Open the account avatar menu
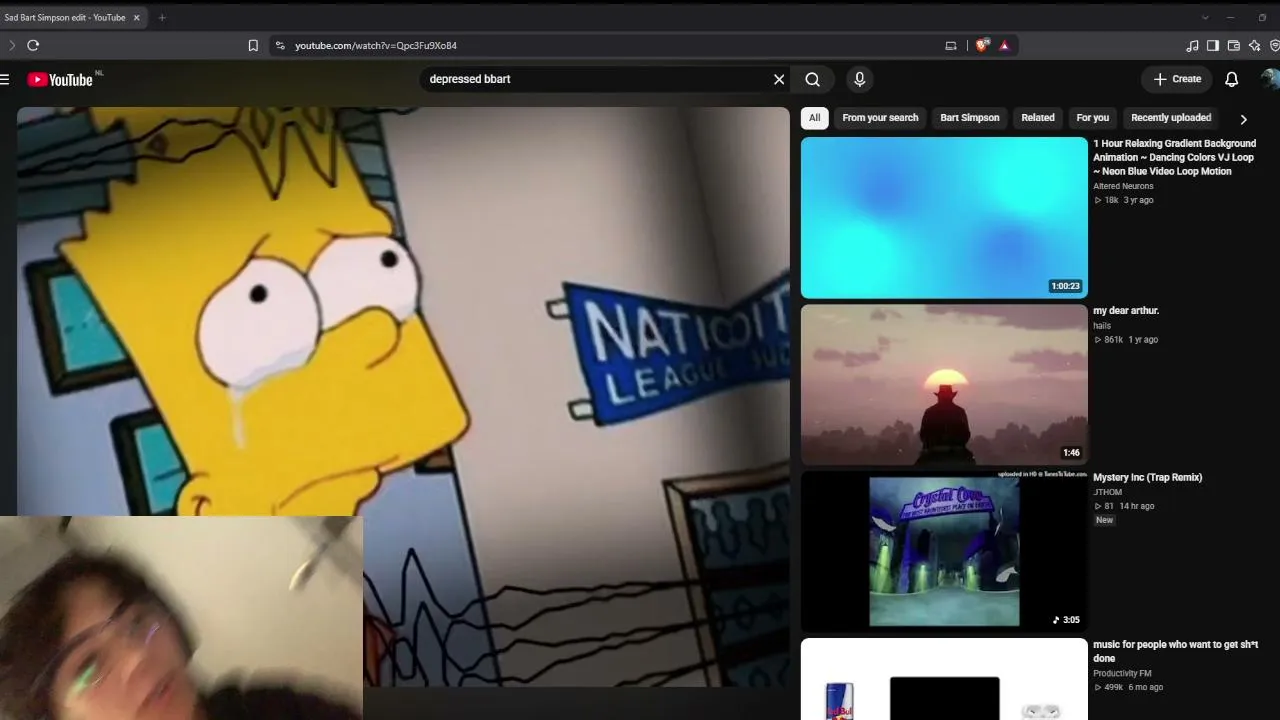The image size is (1280, 720). [x=1270, y=79]
